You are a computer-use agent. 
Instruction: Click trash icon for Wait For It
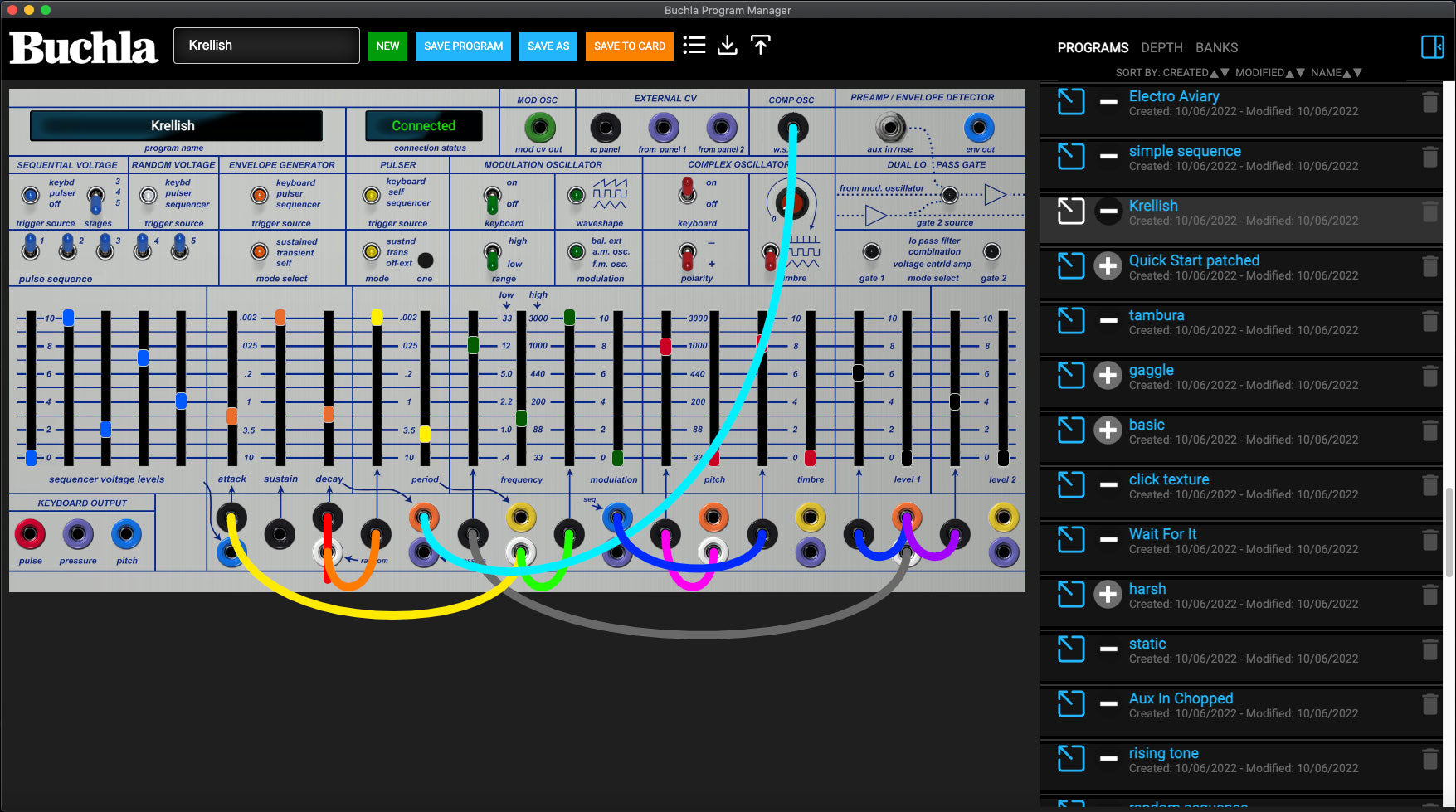click(1429, 540)
